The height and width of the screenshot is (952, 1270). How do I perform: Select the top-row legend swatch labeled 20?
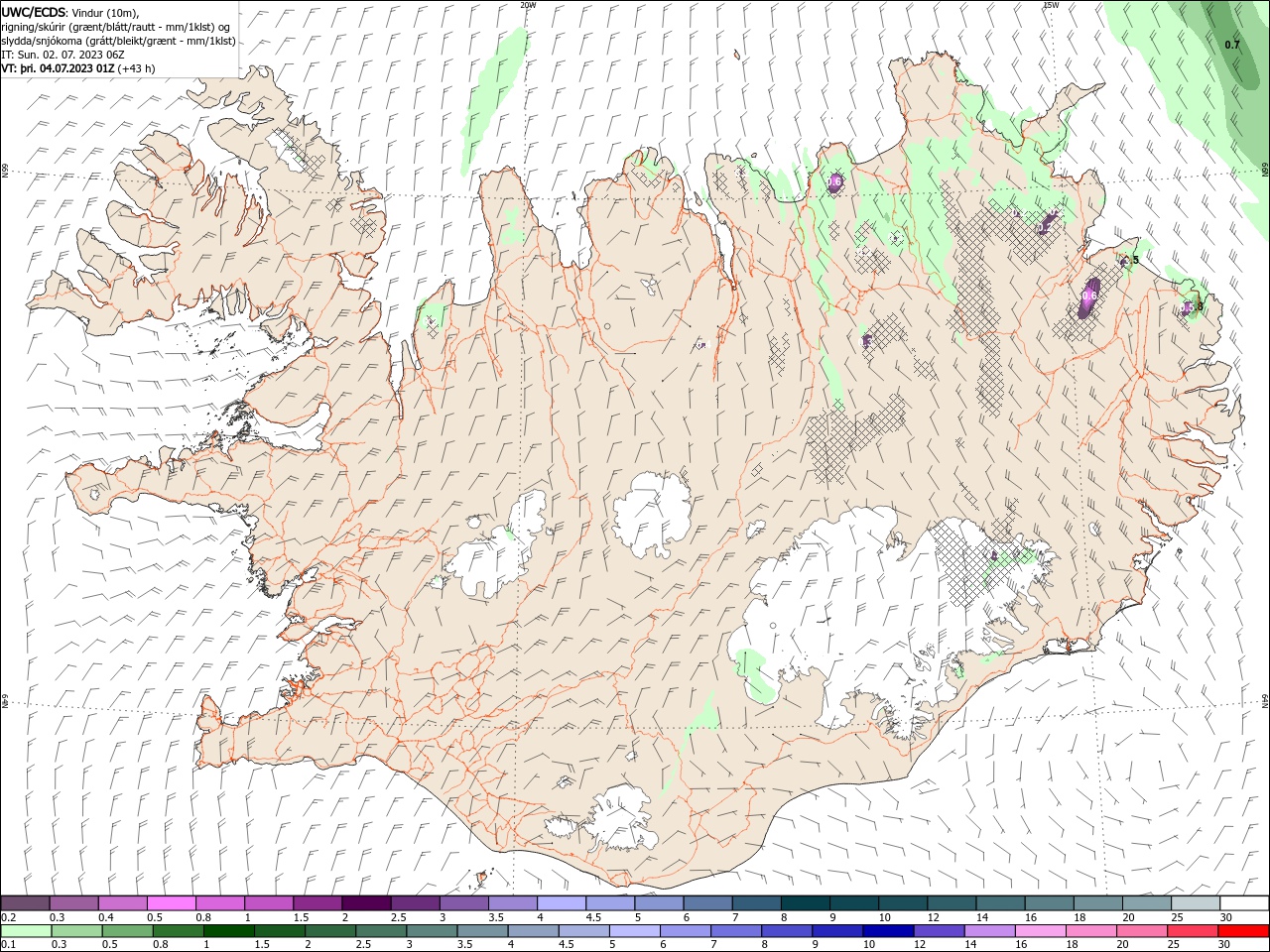tap(1146, 903)
